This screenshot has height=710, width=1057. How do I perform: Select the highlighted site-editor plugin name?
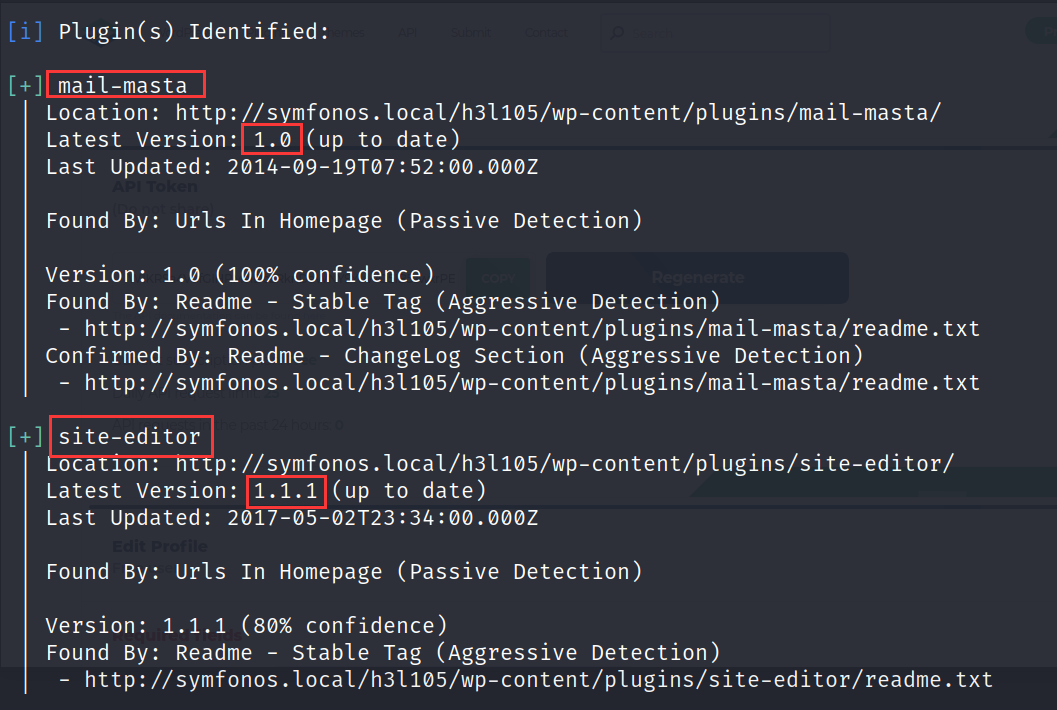click(130, 437)
